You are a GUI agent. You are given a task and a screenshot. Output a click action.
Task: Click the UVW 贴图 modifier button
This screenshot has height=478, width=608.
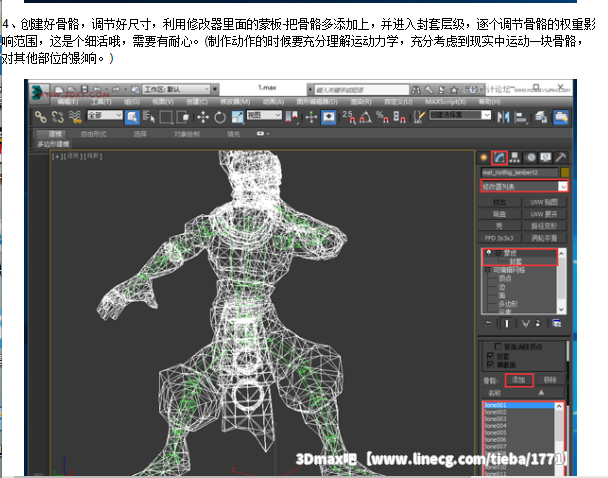coord(544,202)
